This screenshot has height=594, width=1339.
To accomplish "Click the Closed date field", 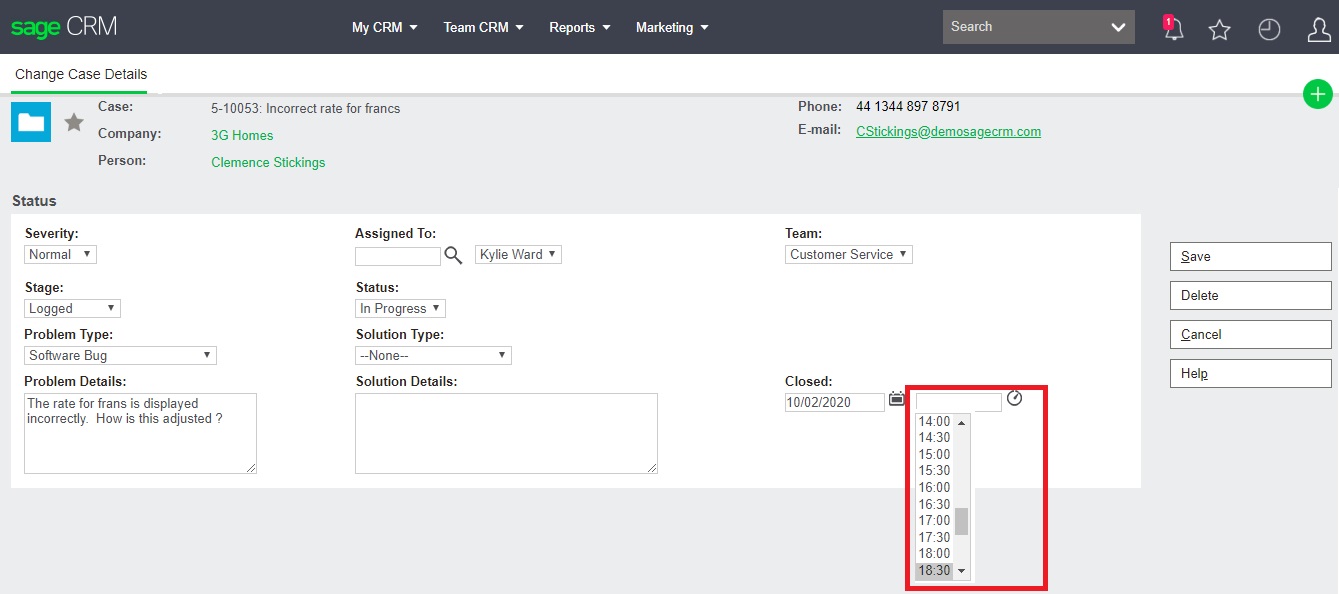I will click(x=835, y=402).
